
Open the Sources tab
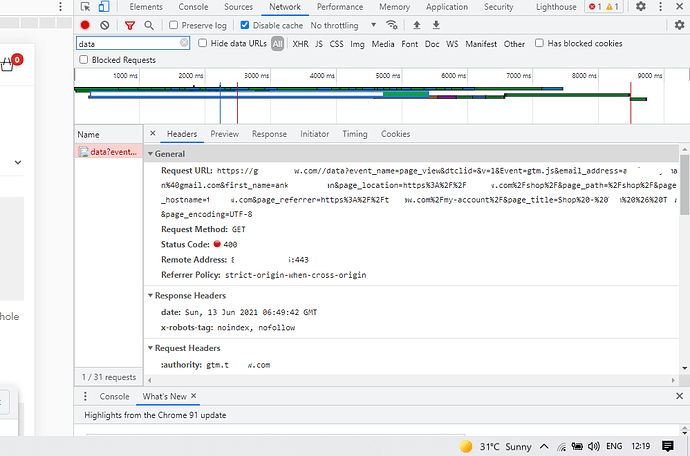pyautogui.click(x=239, y=7)
